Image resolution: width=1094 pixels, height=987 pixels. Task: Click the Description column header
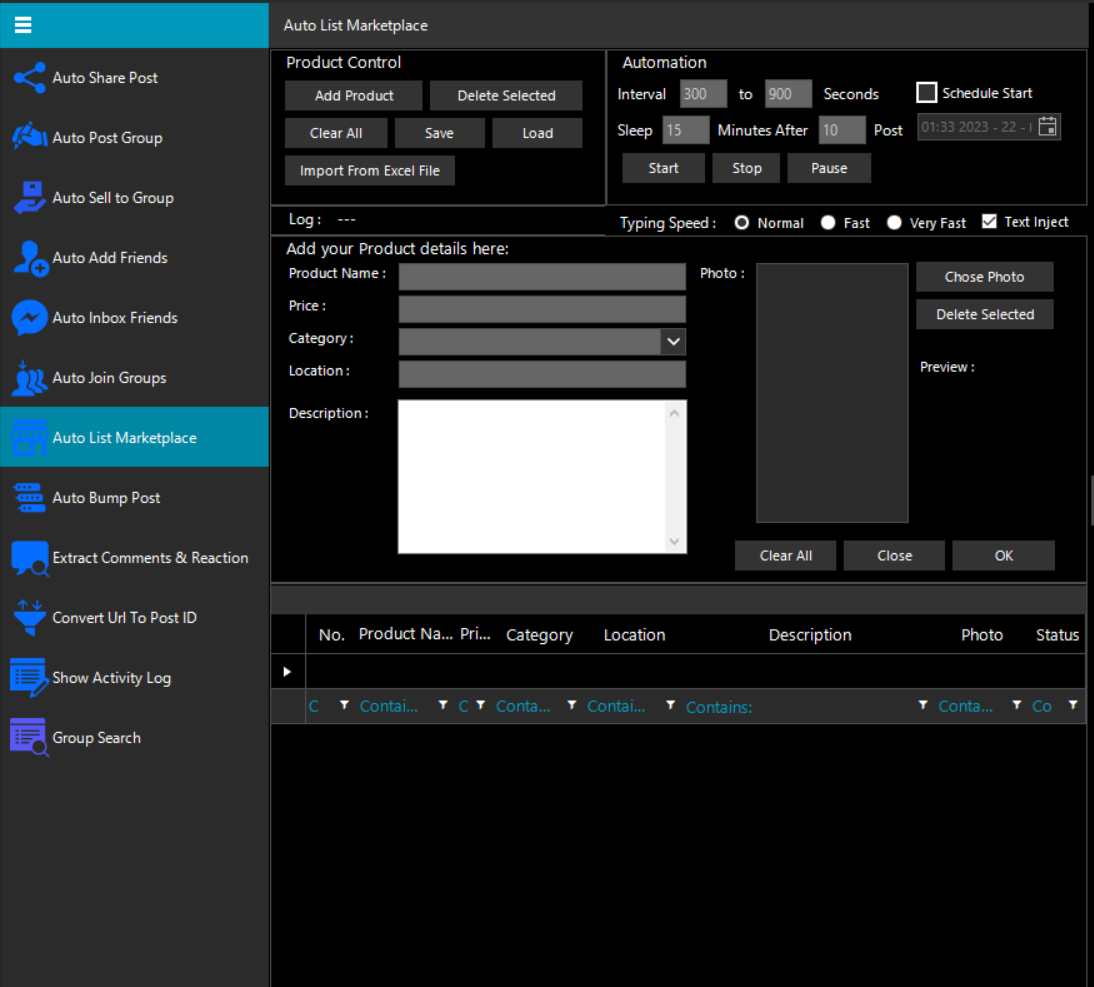(x=810, y=635)
